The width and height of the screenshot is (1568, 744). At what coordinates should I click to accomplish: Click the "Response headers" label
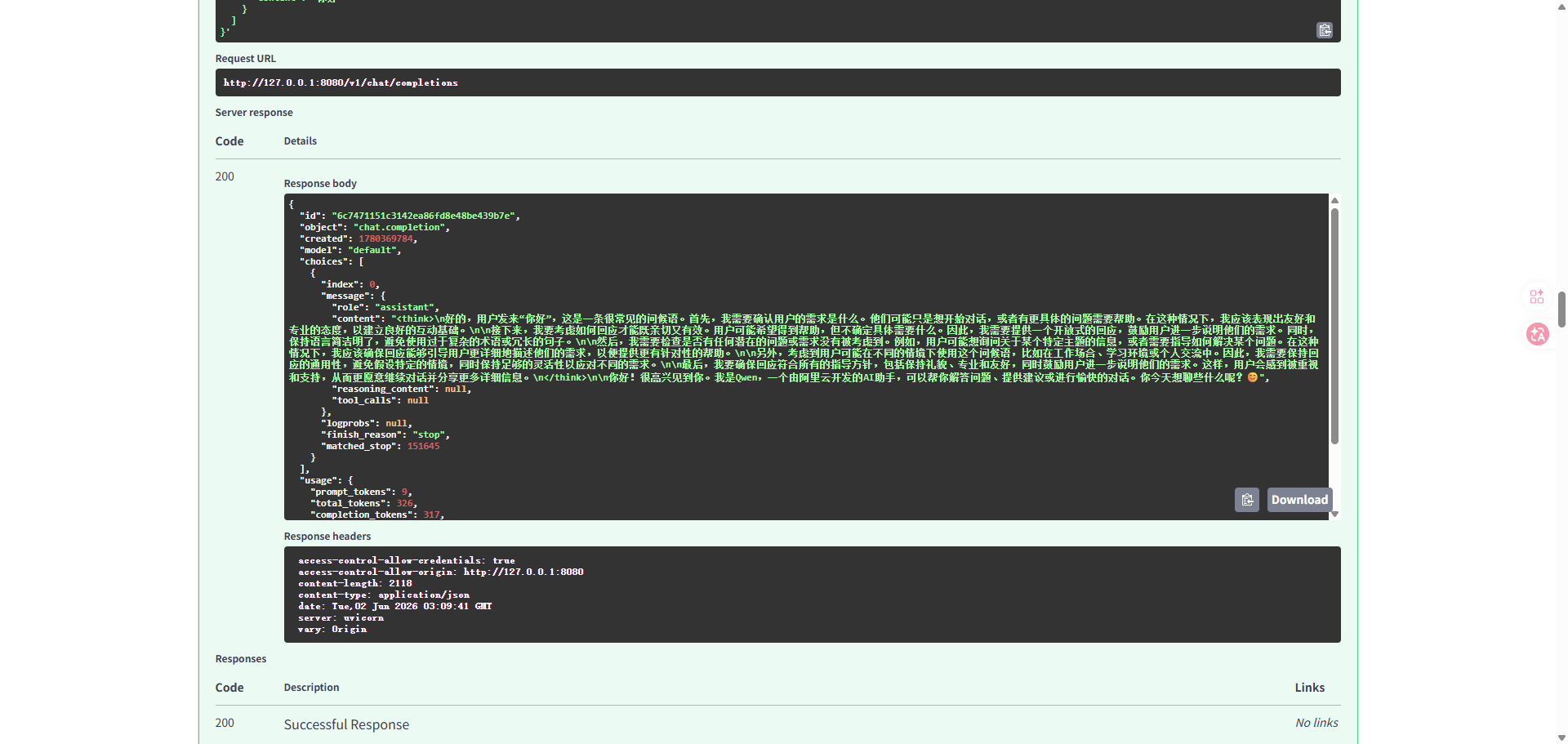pos(327,537)
